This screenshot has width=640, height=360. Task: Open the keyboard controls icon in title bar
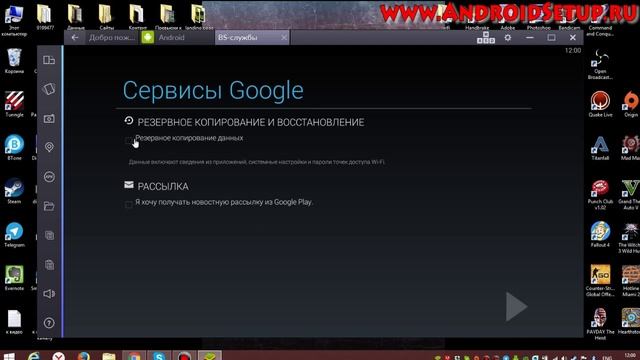(486, 38)
